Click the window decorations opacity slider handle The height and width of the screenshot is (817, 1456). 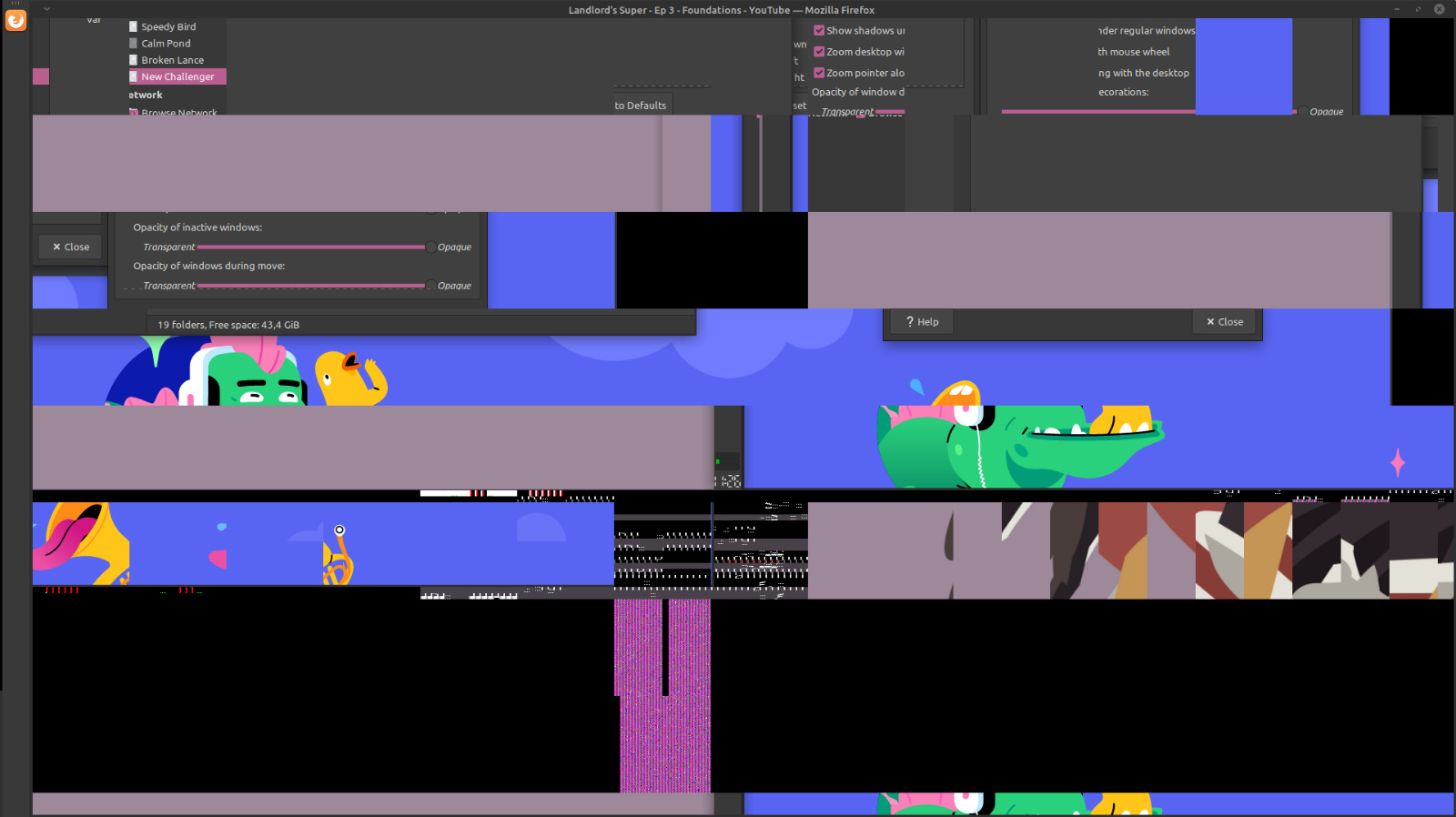[x=1303, y=111]
